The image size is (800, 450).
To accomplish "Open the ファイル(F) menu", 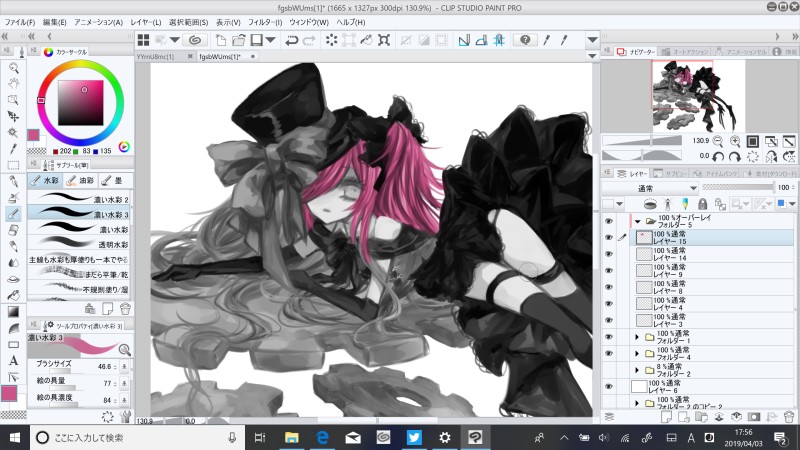I will (x=20, y=22).
